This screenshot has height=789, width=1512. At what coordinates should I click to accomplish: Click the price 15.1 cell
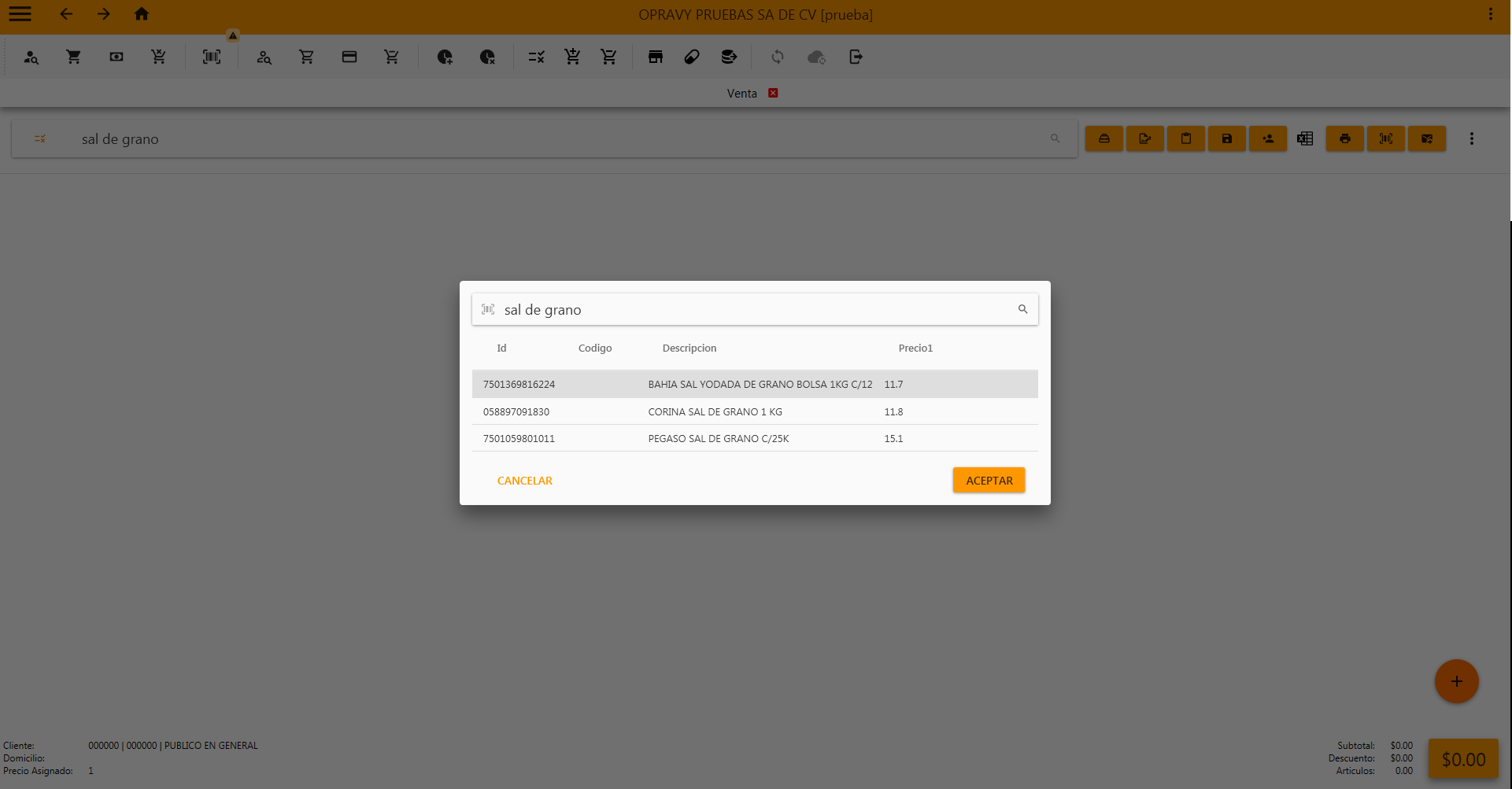point(893,439)
